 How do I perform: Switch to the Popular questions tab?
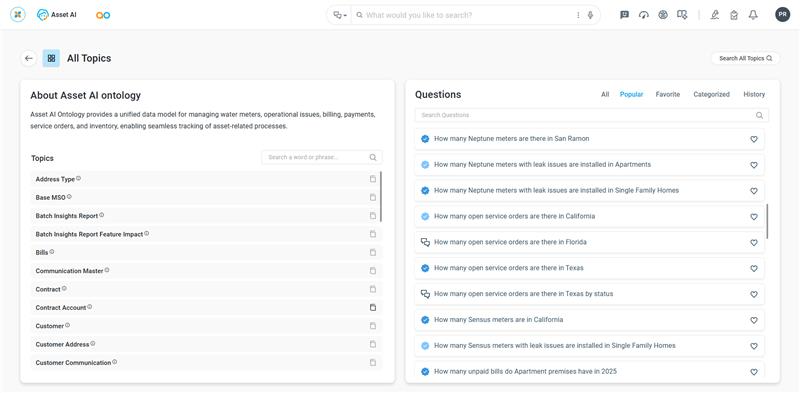tap(632, 94)
